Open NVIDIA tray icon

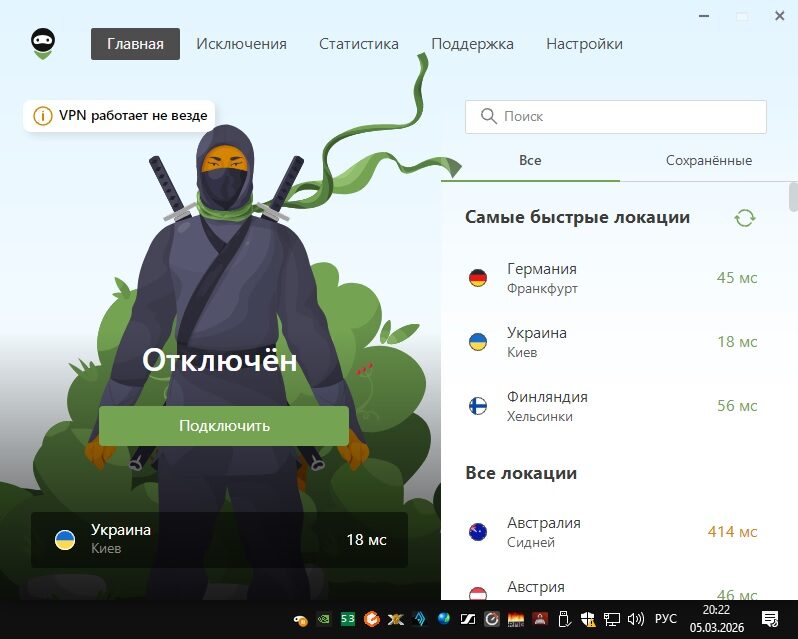point(324,619)
